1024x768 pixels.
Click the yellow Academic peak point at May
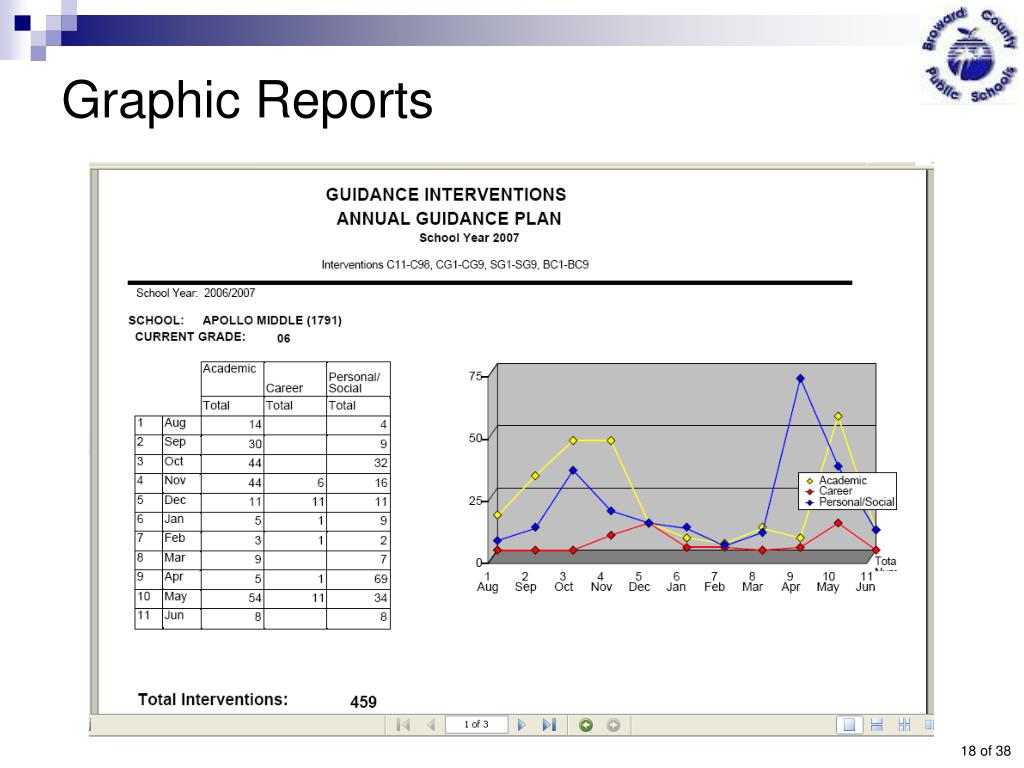pyautogui.click(x=838, y=416)
